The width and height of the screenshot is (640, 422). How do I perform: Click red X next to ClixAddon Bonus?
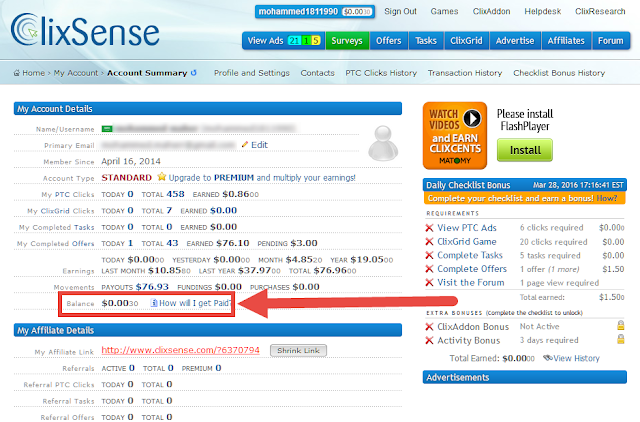(x=429, y=326)
